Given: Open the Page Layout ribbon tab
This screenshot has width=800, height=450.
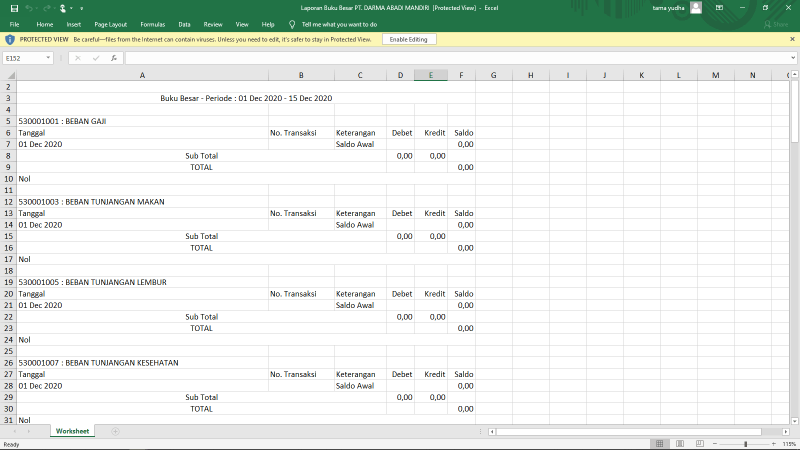Looking at the screenshot, I should [x=110, y=23].
